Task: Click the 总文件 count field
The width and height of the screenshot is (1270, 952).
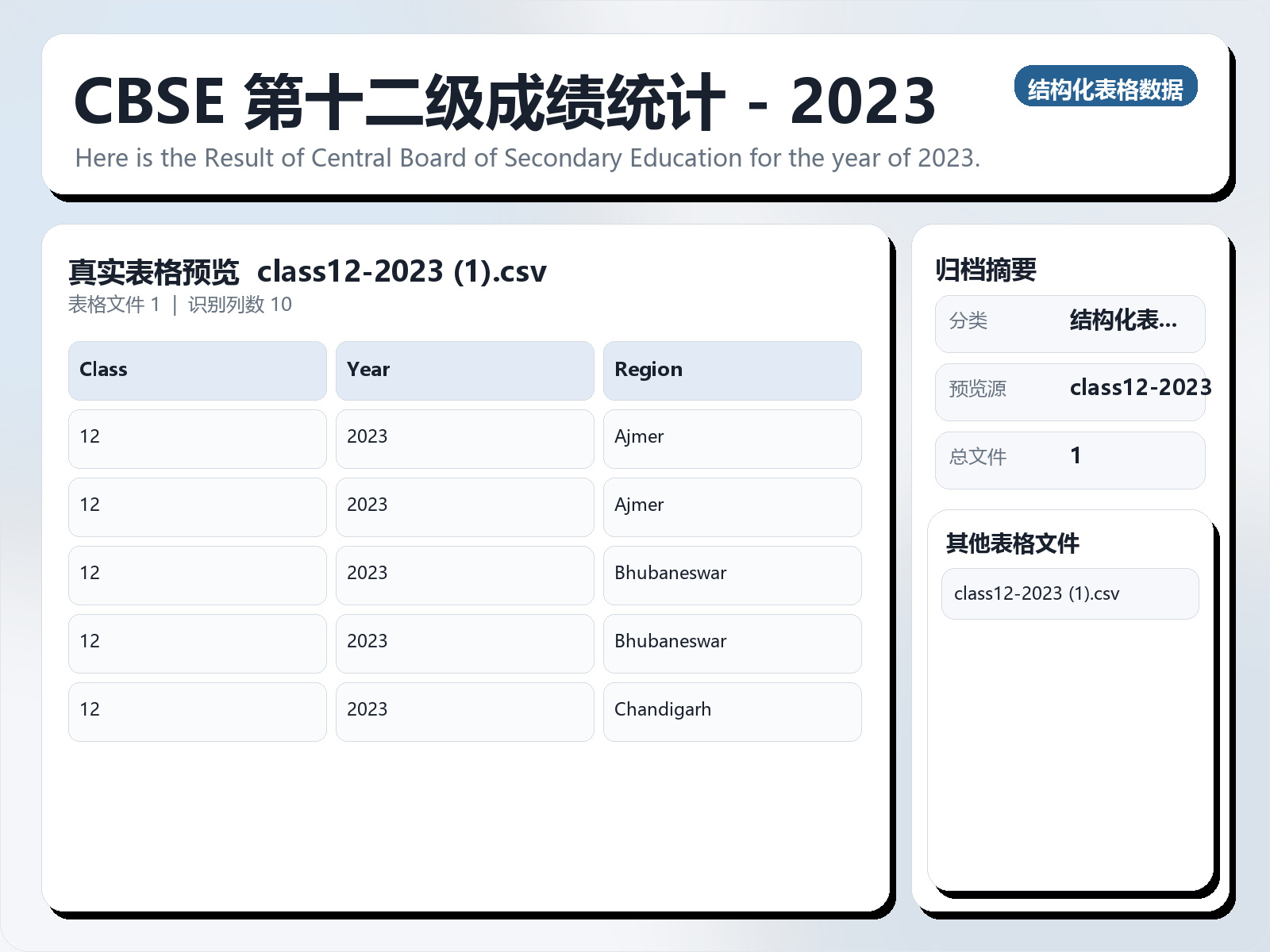Action: pos(1069,459)
